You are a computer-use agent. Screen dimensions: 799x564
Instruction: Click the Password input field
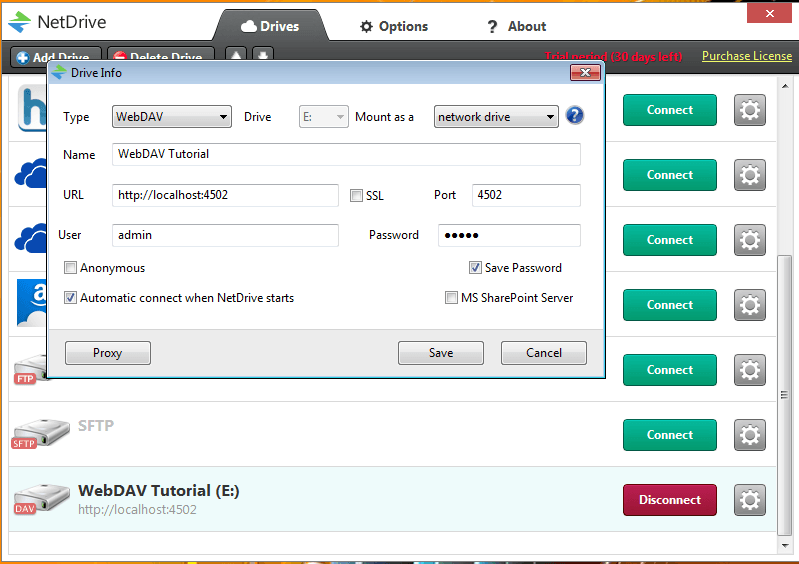(x=509, y=235)
